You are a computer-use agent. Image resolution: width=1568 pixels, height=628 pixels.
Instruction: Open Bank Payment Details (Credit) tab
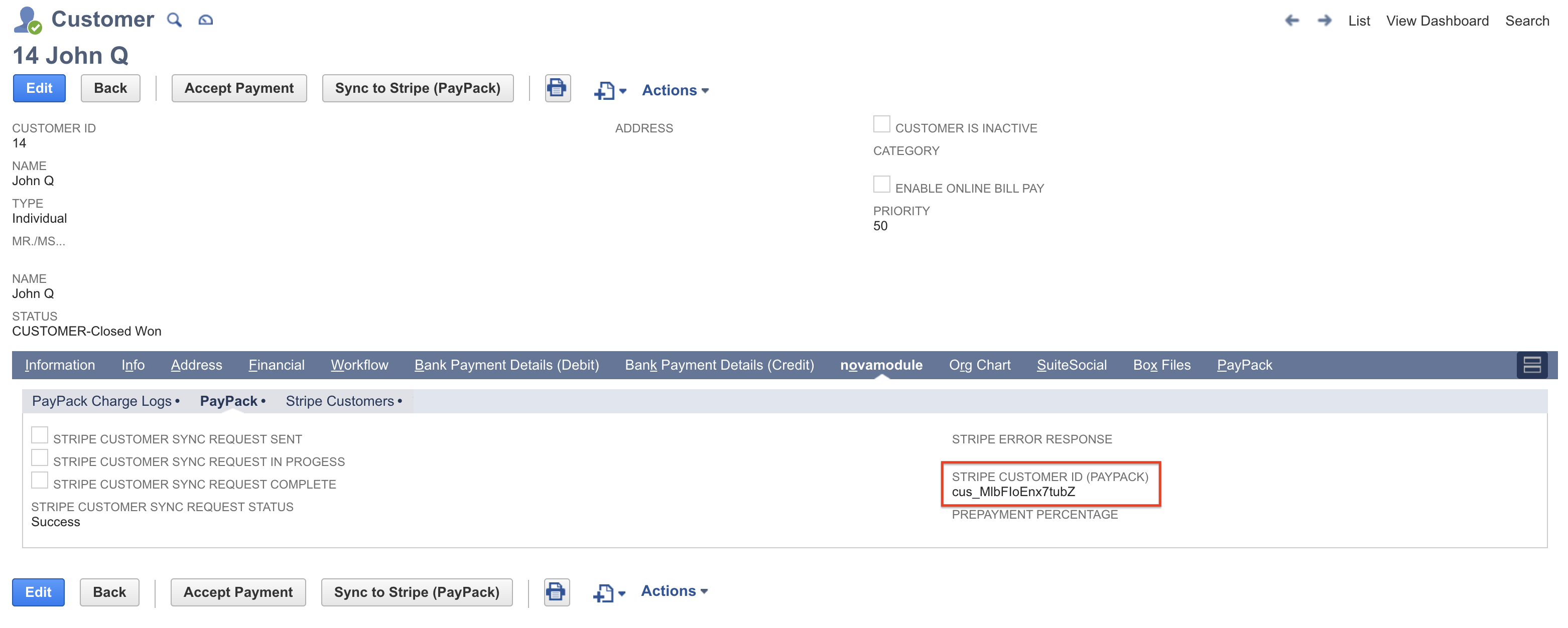coord(719,365)
